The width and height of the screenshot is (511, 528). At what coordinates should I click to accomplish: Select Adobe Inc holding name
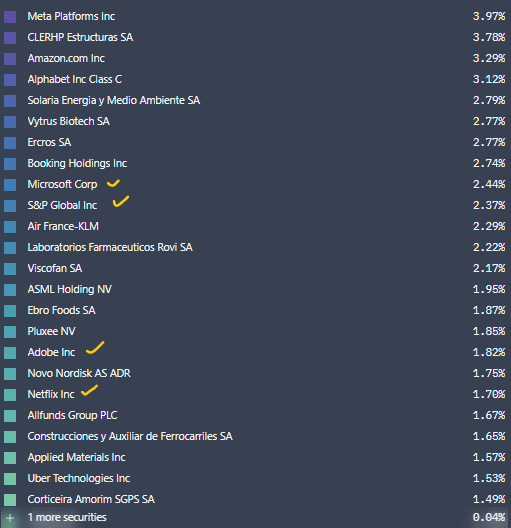click(51, 353)
